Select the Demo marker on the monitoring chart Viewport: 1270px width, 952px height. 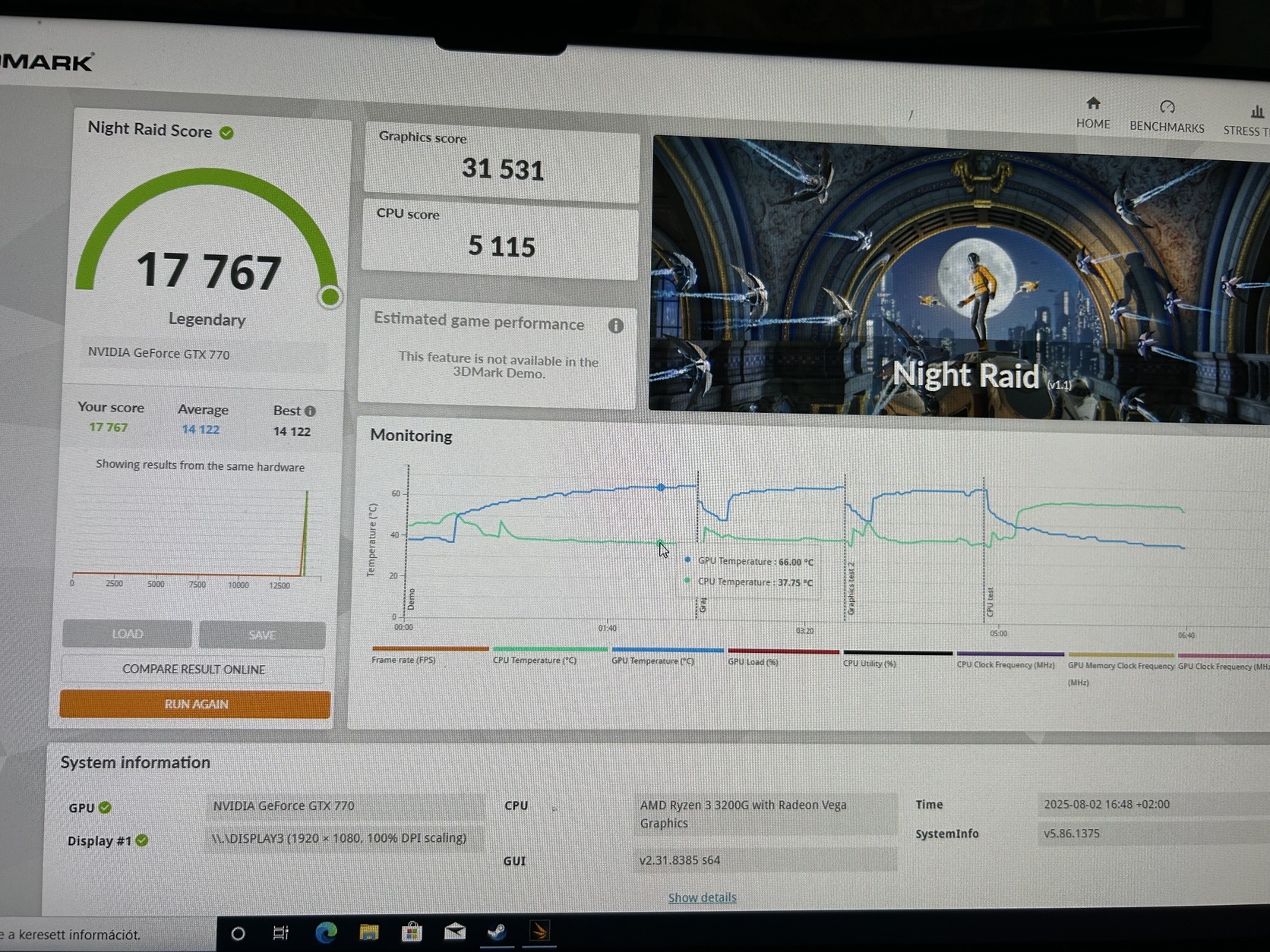(412, 598)
